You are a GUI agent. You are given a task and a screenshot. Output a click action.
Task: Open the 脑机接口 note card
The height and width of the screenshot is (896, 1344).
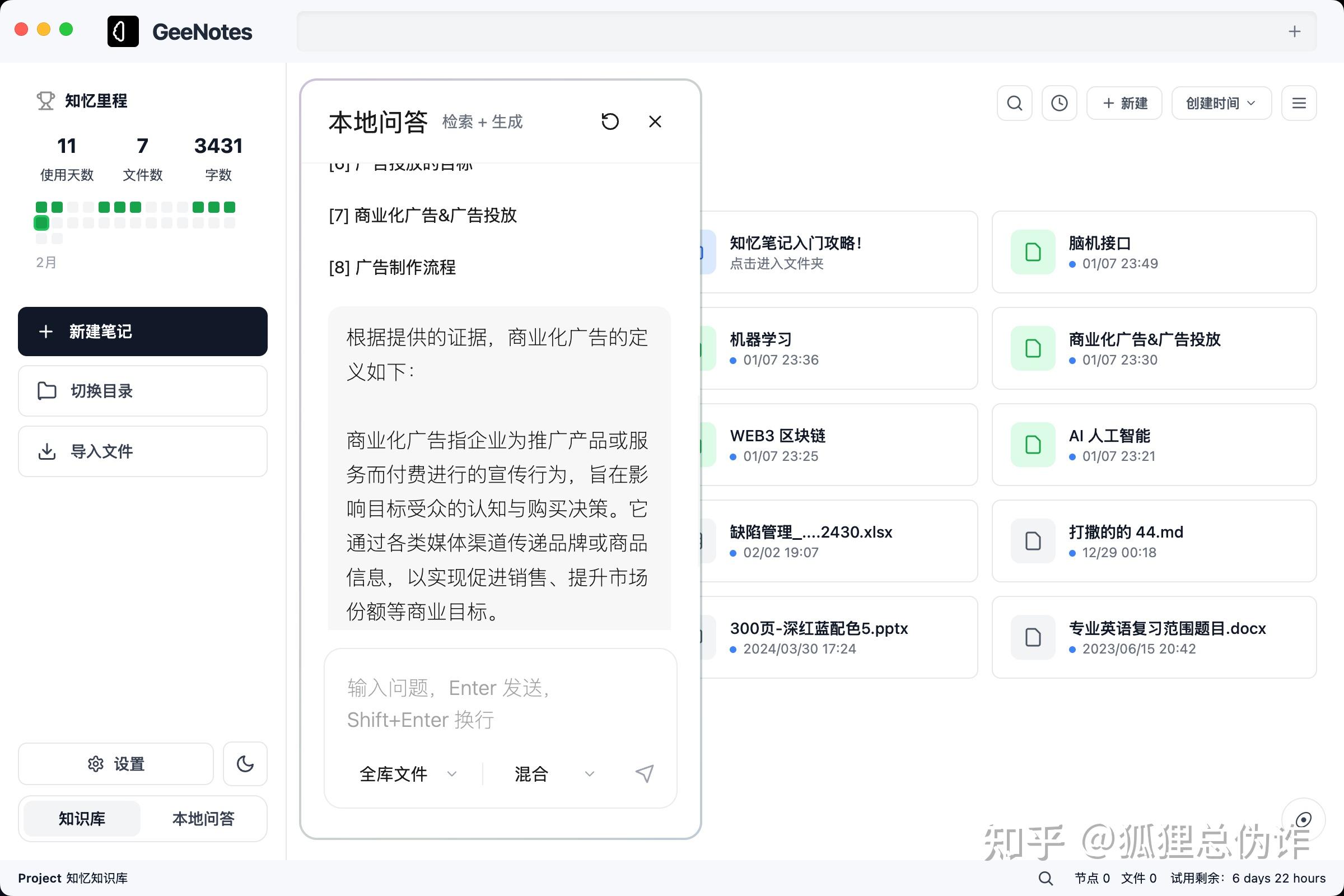(1154, 252)
